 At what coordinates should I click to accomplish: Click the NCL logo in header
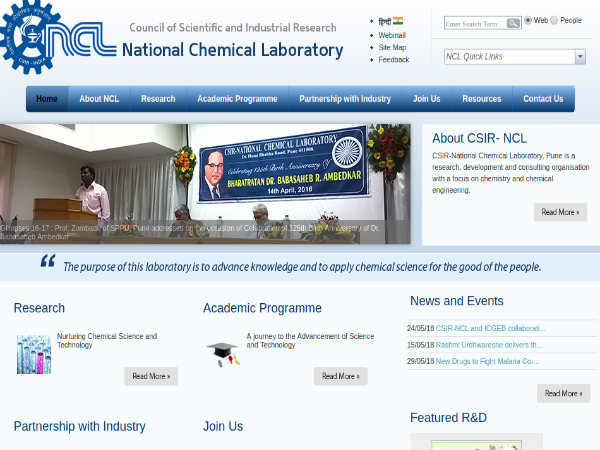60,38
